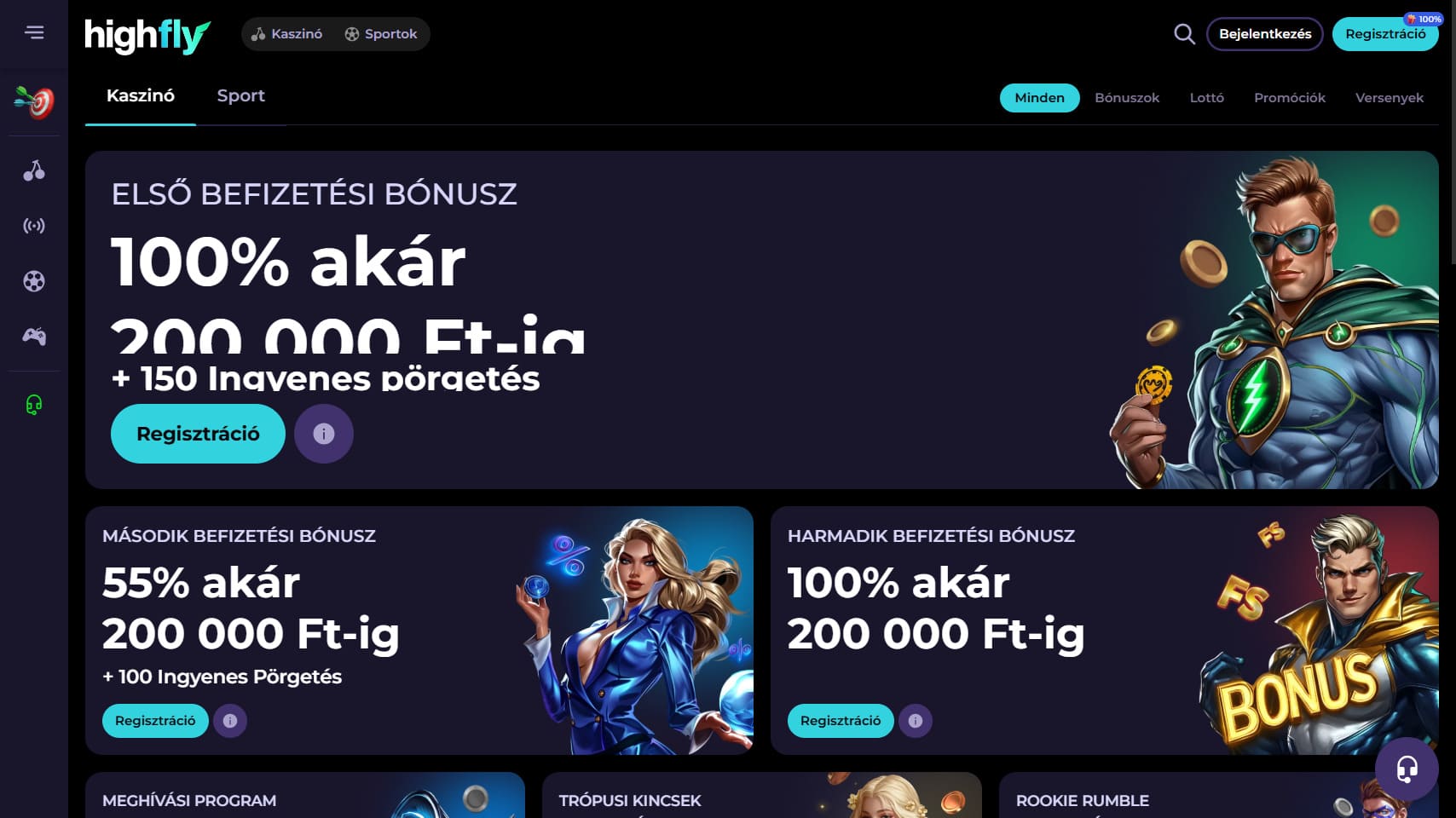
Task: Open the Trópusi Kincsek promotion card
Action: point(762,795)
